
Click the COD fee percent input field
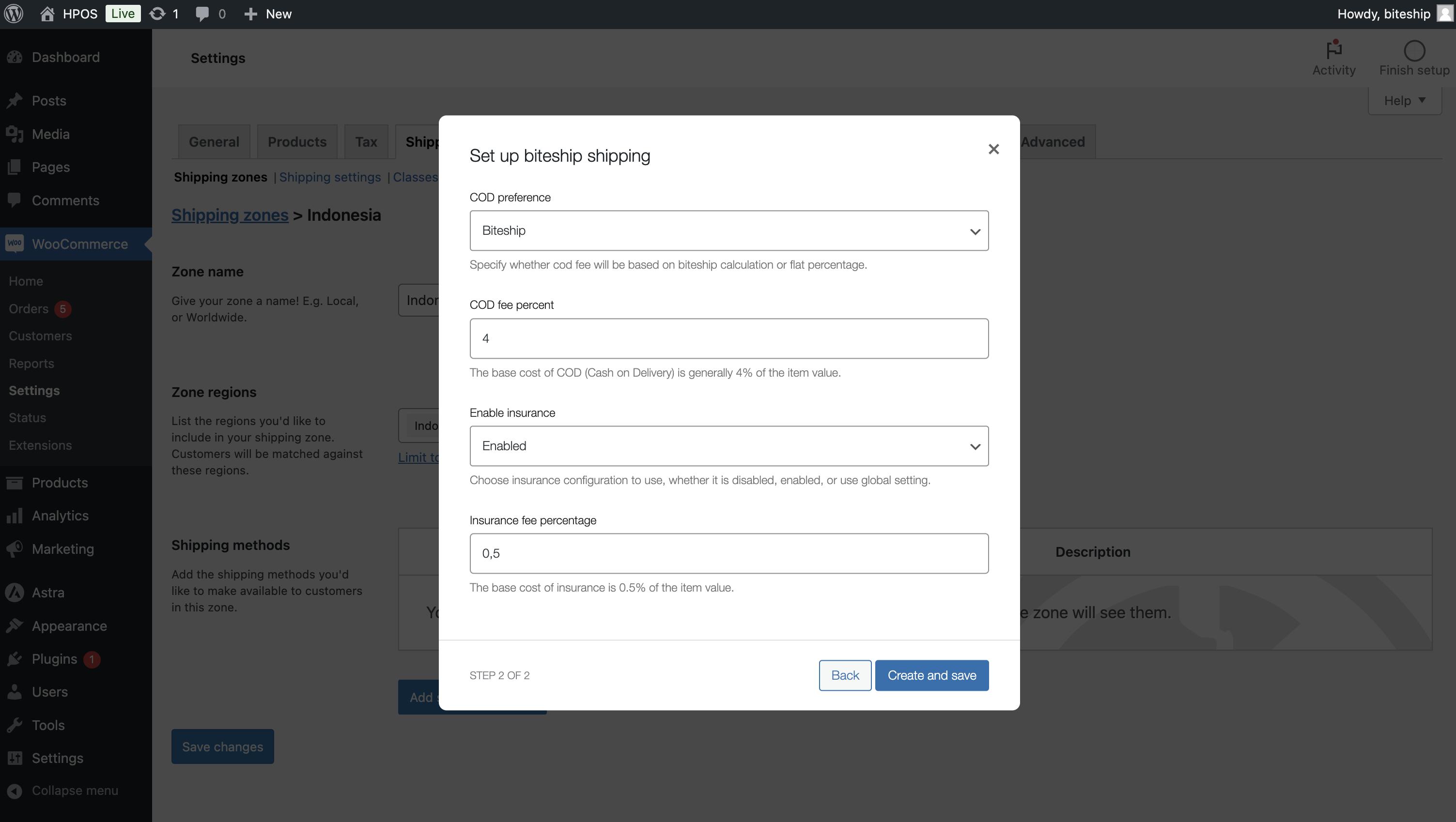pos(729,338)
